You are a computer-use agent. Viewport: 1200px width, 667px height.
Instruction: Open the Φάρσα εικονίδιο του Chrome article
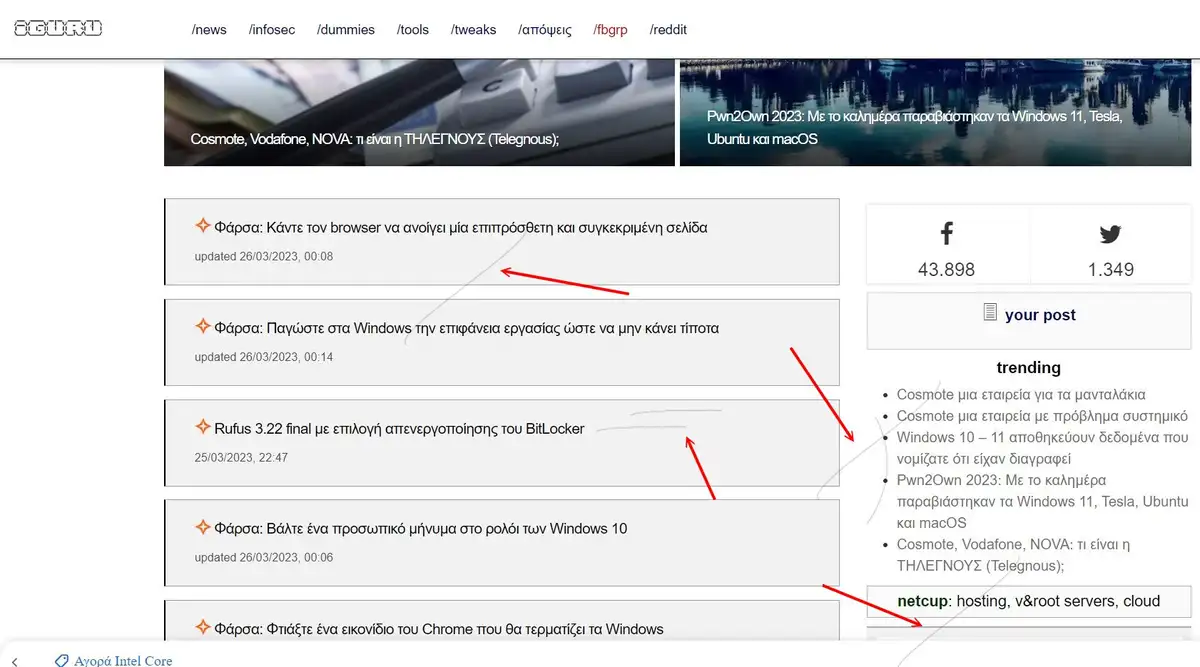click(439, 629)
